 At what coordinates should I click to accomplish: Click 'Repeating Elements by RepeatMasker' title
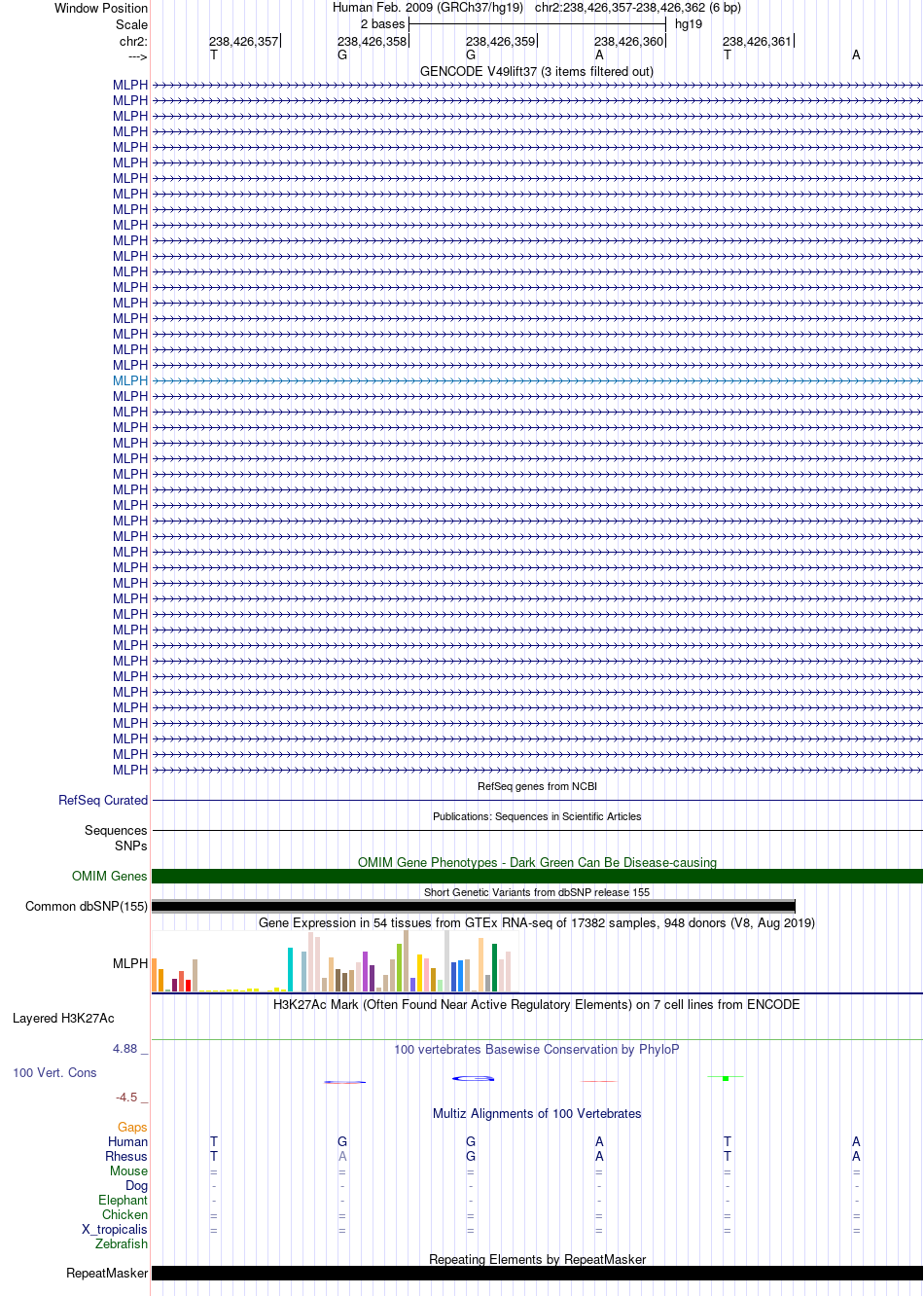point(537,1259)
